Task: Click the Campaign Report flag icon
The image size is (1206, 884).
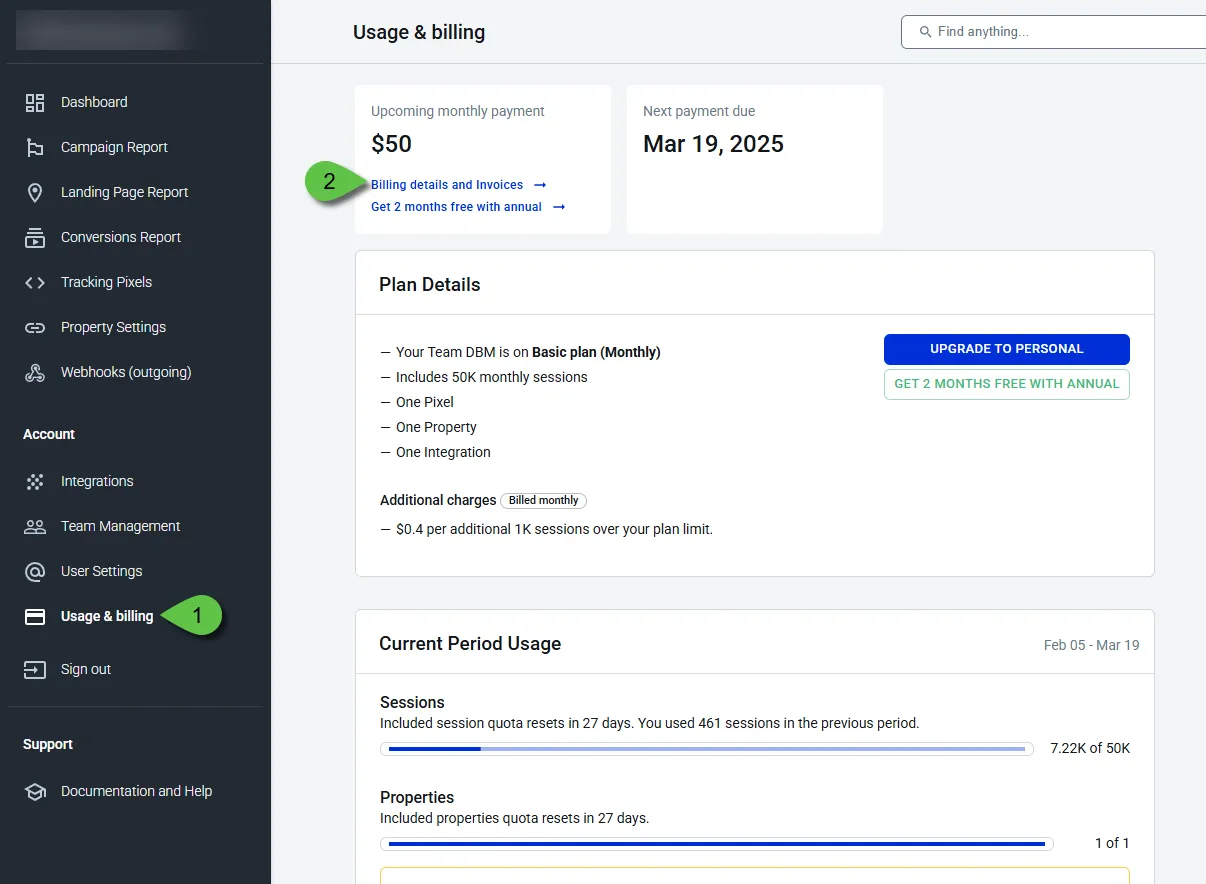Action: click(x=35, y=147)
